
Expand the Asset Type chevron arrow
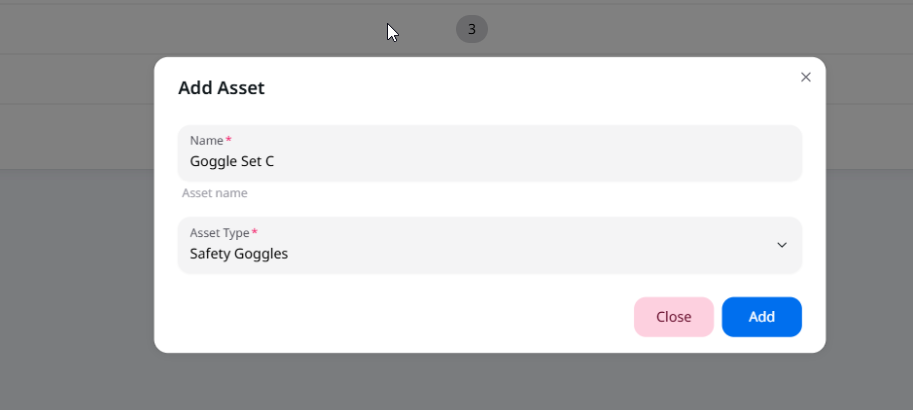(x=782, y=245)
